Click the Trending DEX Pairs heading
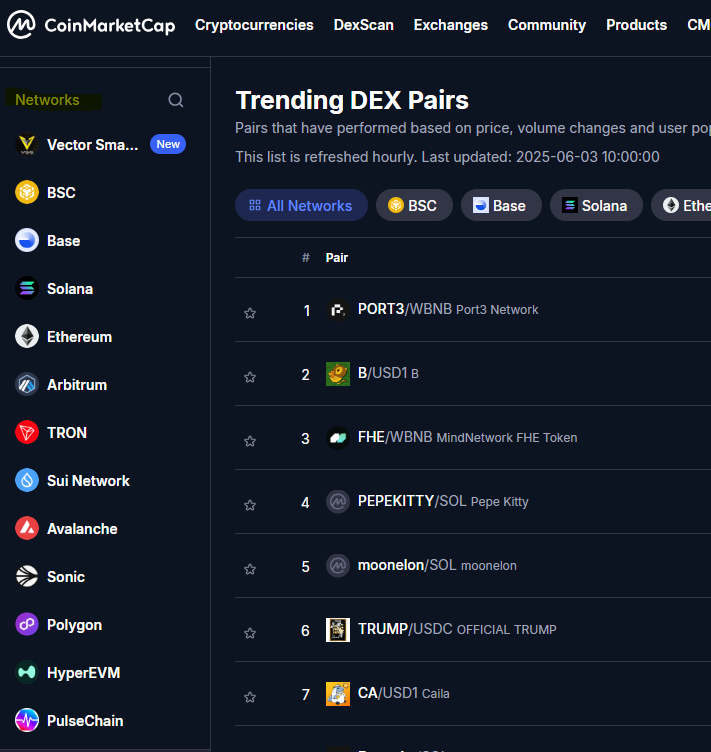The width and height of the screenshot is (711, 752). [x=352, y=100]
